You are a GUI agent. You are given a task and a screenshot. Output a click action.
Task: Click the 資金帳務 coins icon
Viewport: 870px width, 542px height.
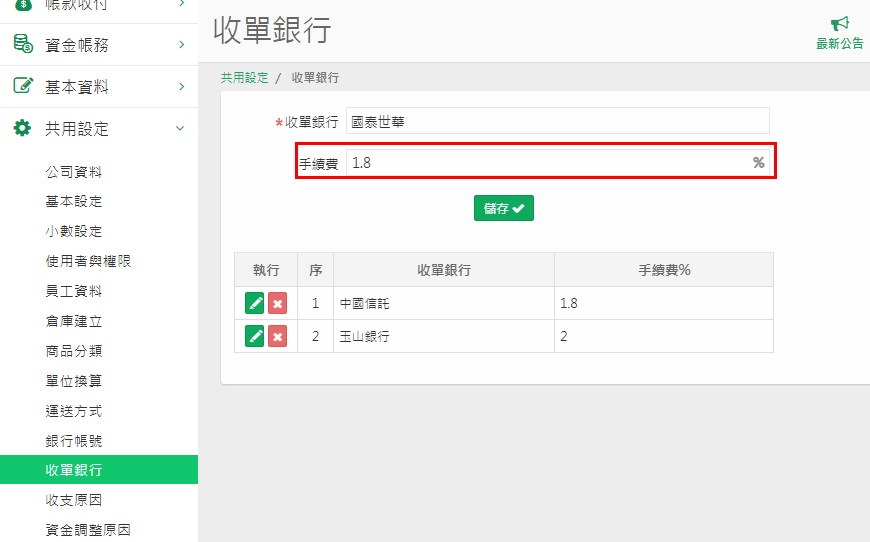coord(23,44)
